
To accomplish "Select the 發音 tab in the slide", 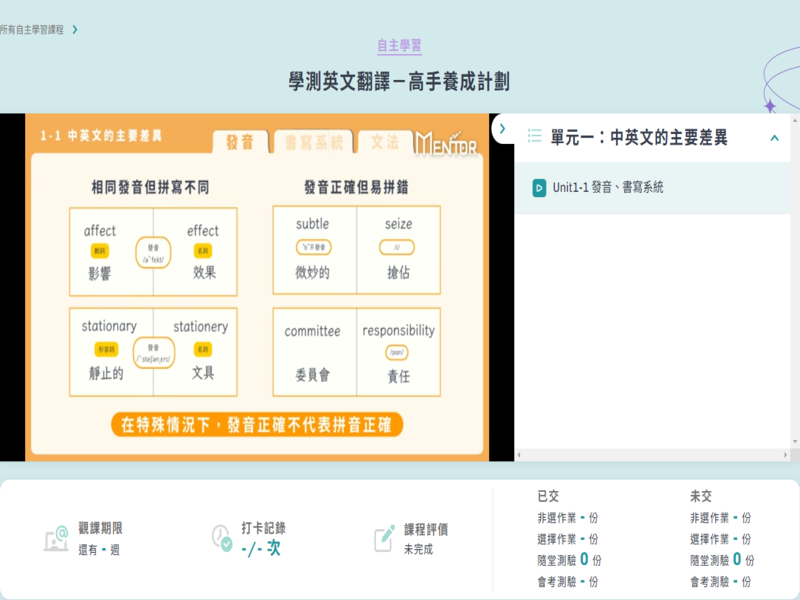I will coord(240,142).
